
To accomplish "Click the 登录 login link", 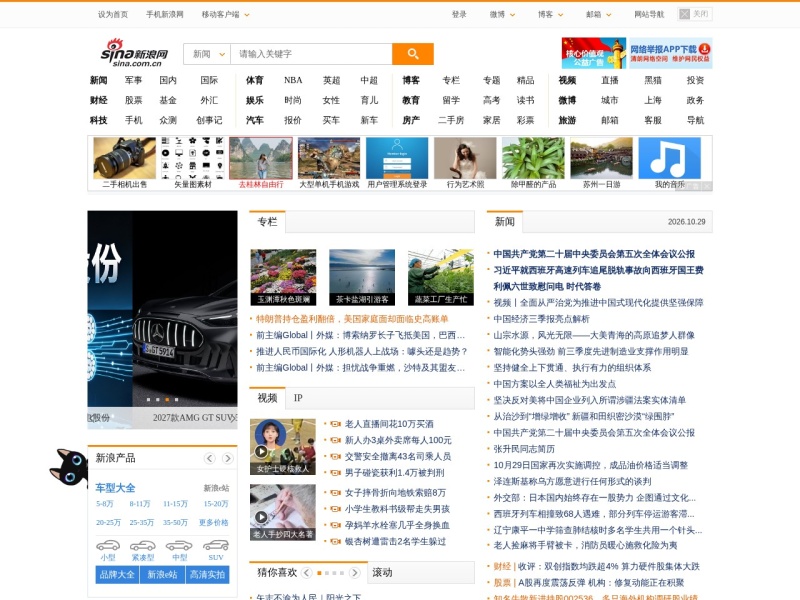I will click(x=459, y=15).
